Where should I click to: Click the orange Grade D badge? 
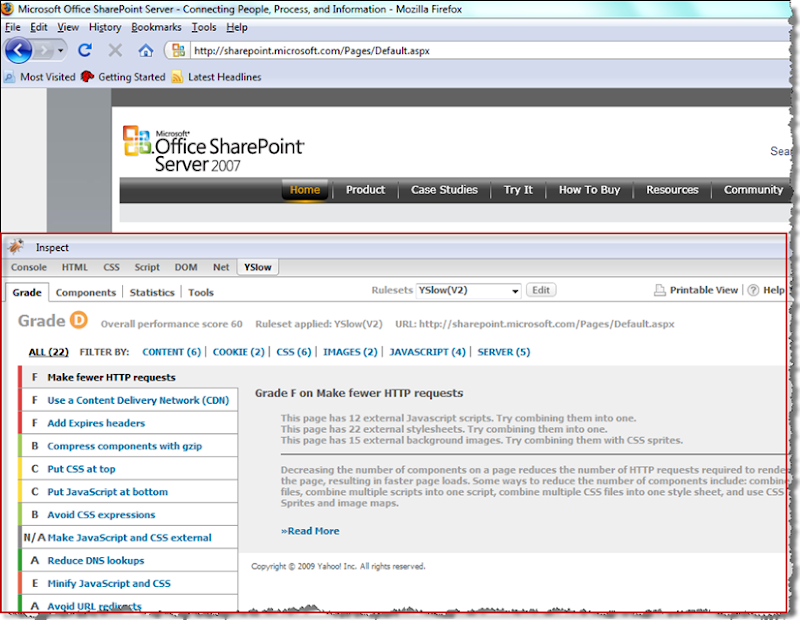(x=79, y=320)
